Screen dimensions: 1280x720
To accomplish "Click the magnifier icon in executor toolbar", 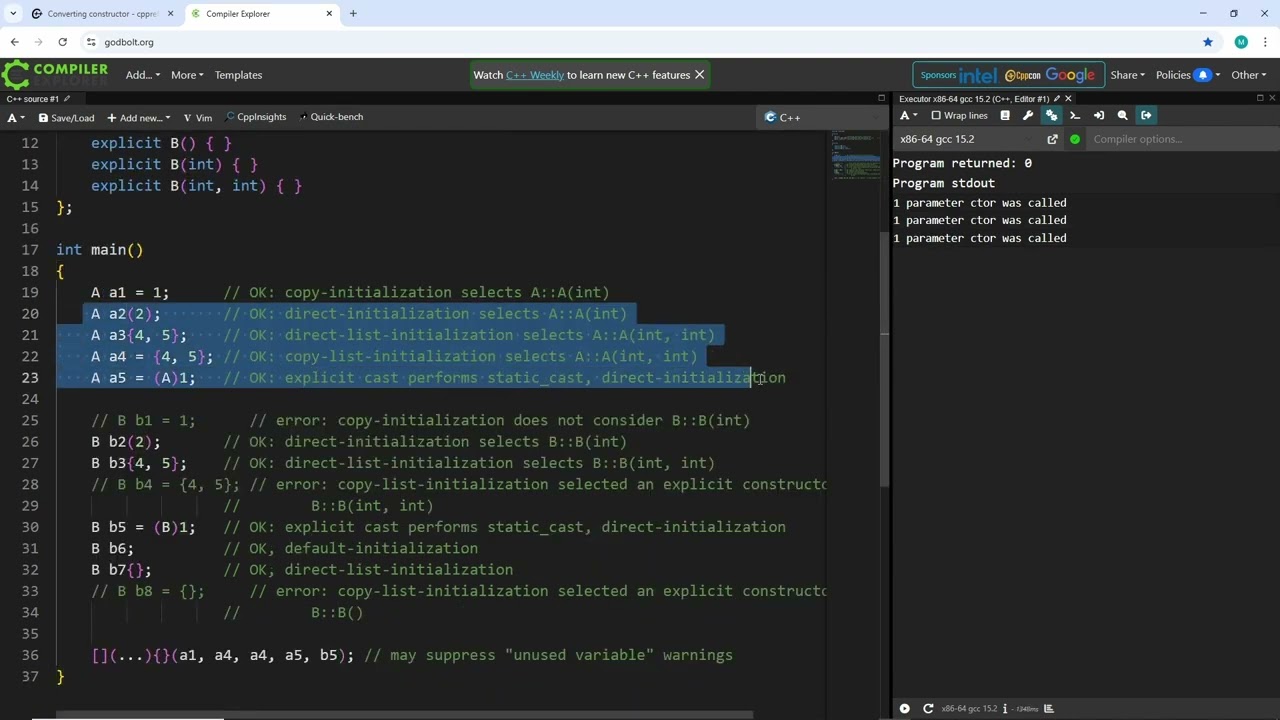I will coord(1122,116).
